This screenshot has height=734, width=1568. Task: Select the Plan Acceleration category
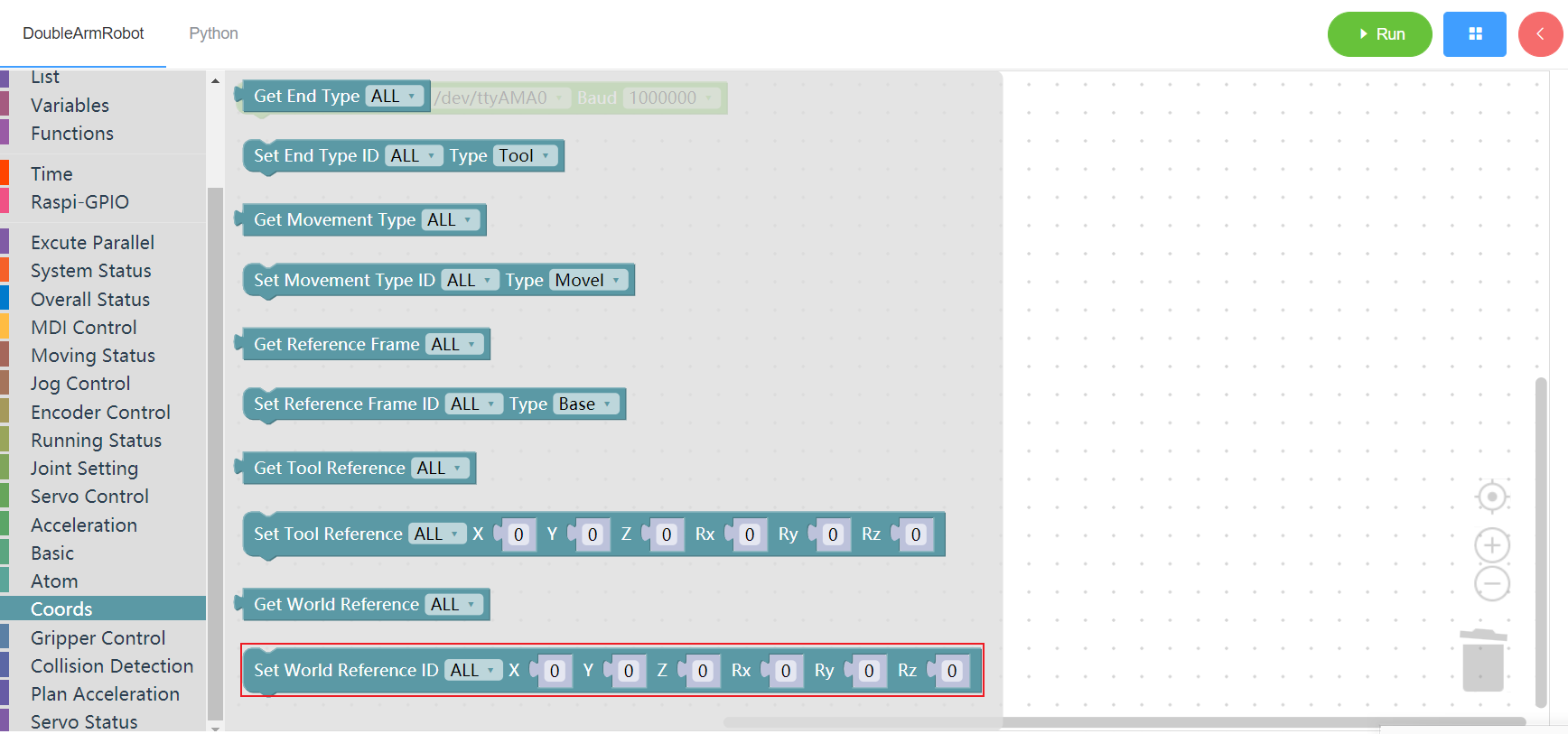point(103,693)
